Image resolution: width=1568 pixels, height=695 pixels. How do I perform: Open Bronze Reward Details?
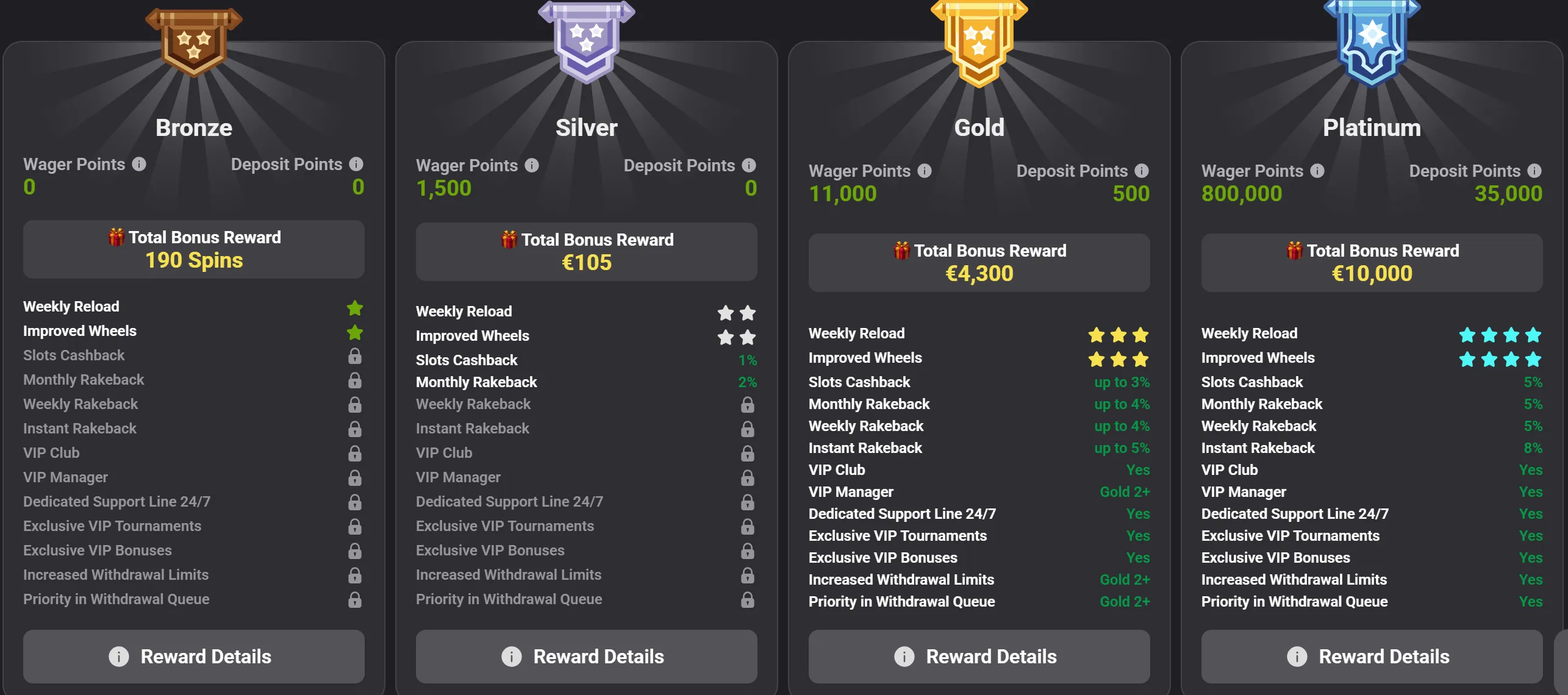[194, 657]
